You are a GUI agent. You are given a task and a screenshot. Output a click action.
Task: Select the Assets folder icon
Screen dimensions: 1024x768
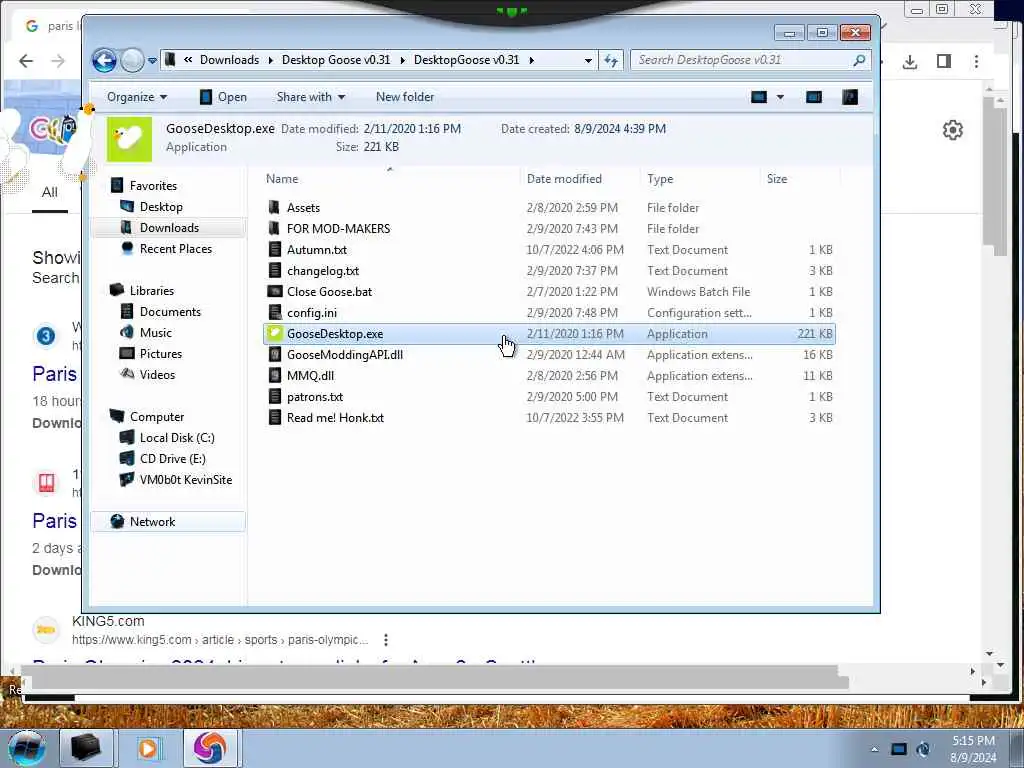pos(274,208)
